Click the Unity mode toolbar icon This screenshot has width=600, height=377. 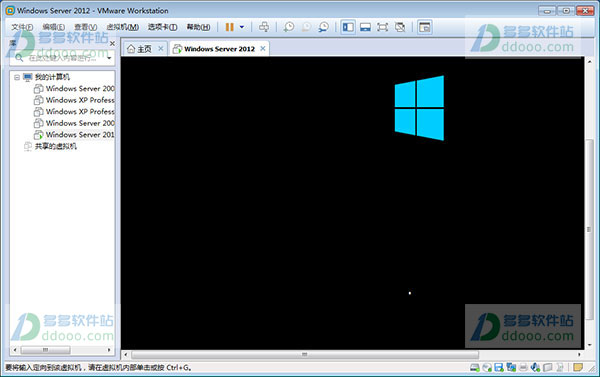(400, 27)
